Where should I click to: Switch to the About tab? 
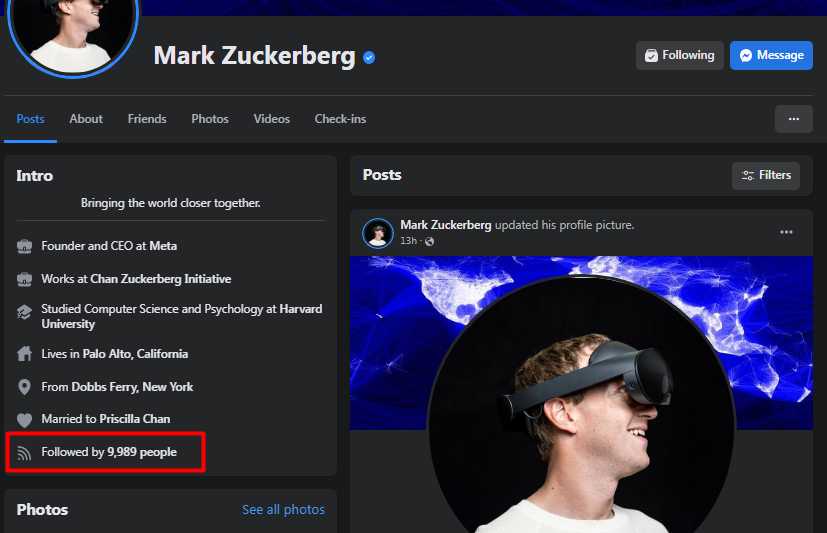coord(86,119)
